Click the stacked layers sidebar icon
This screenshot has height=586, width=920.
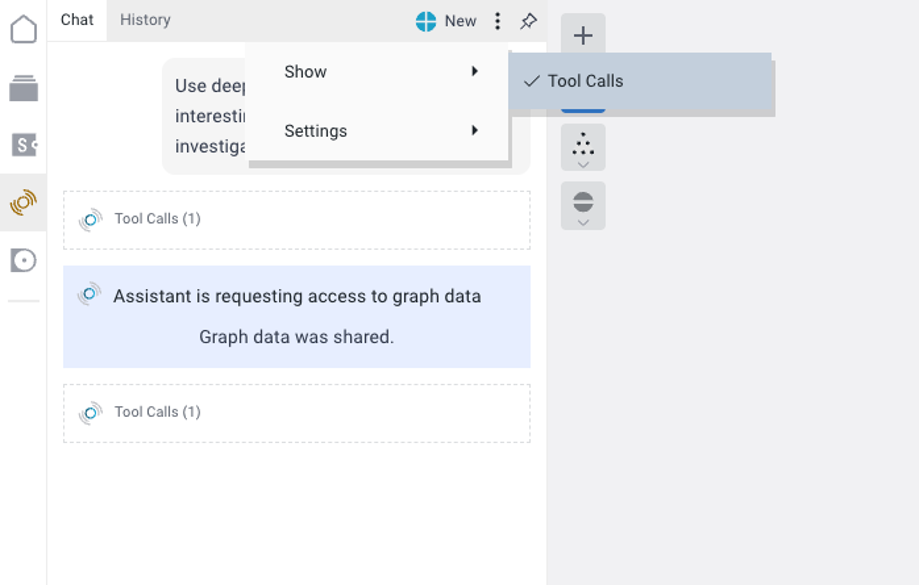[x=23, y=88]
